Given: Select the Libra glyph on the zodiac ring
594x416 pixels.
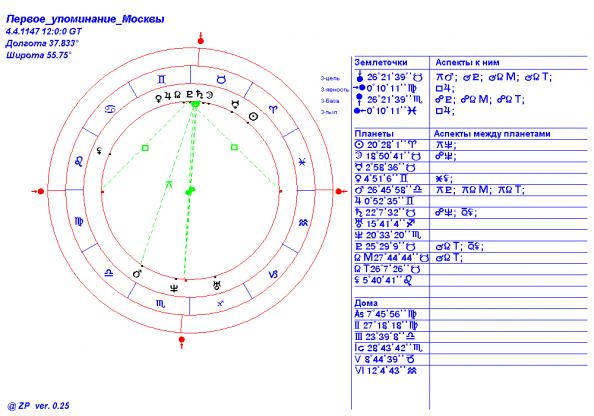Looking at the screenshot, I should [x=109, y=273].
